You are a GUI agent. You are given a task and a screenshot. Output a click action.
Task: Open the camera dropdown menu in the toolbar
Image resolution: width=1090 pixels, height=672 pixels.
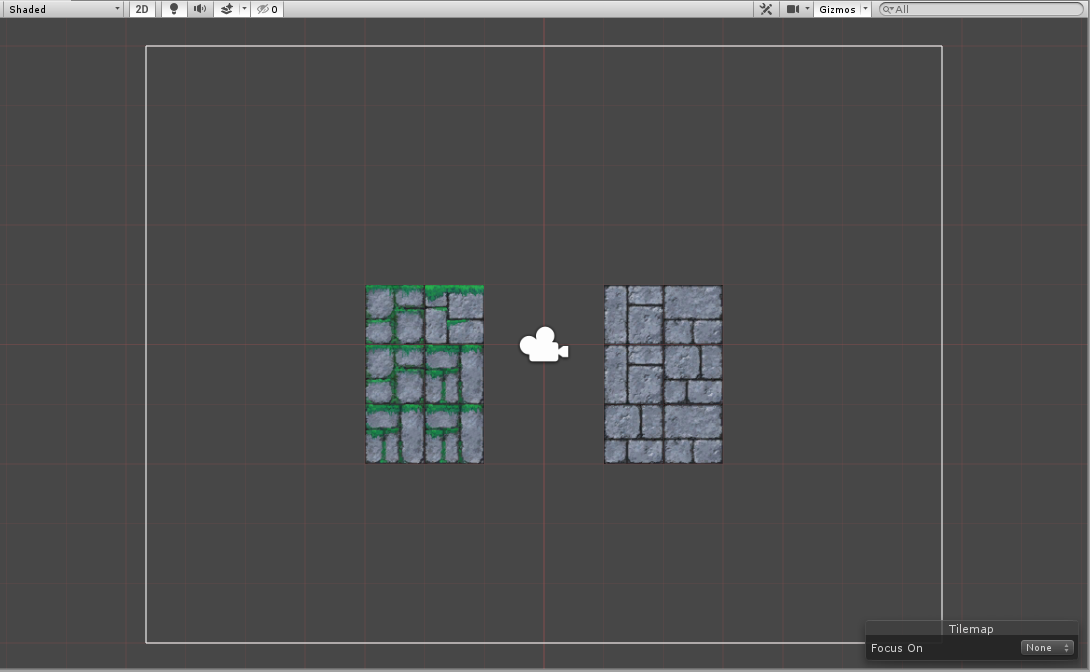807,9
